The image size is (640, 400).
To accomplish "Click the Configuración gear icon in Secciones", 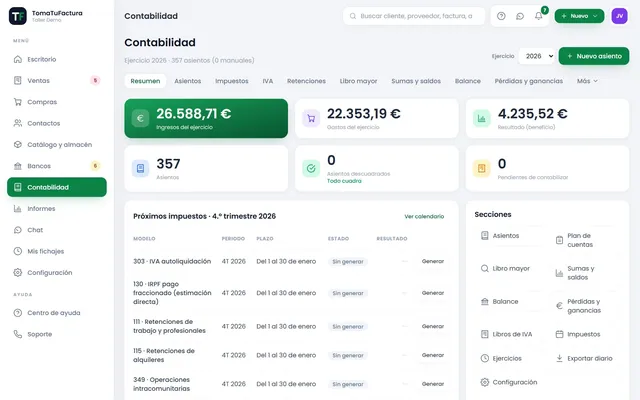I will tap(484, 382).
